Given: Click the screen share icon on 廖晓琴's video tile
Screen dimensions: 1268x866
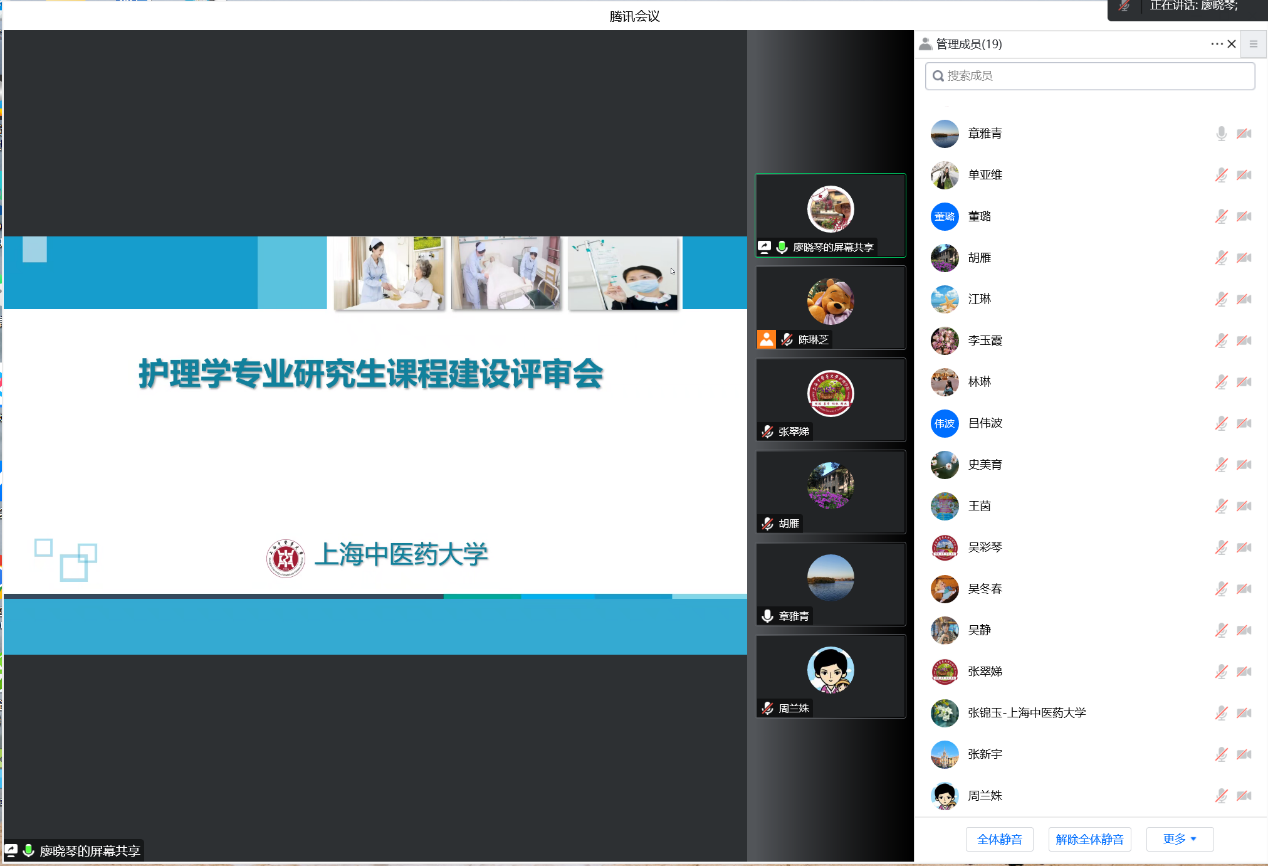Looking at the screenshot, I should 765,247.
